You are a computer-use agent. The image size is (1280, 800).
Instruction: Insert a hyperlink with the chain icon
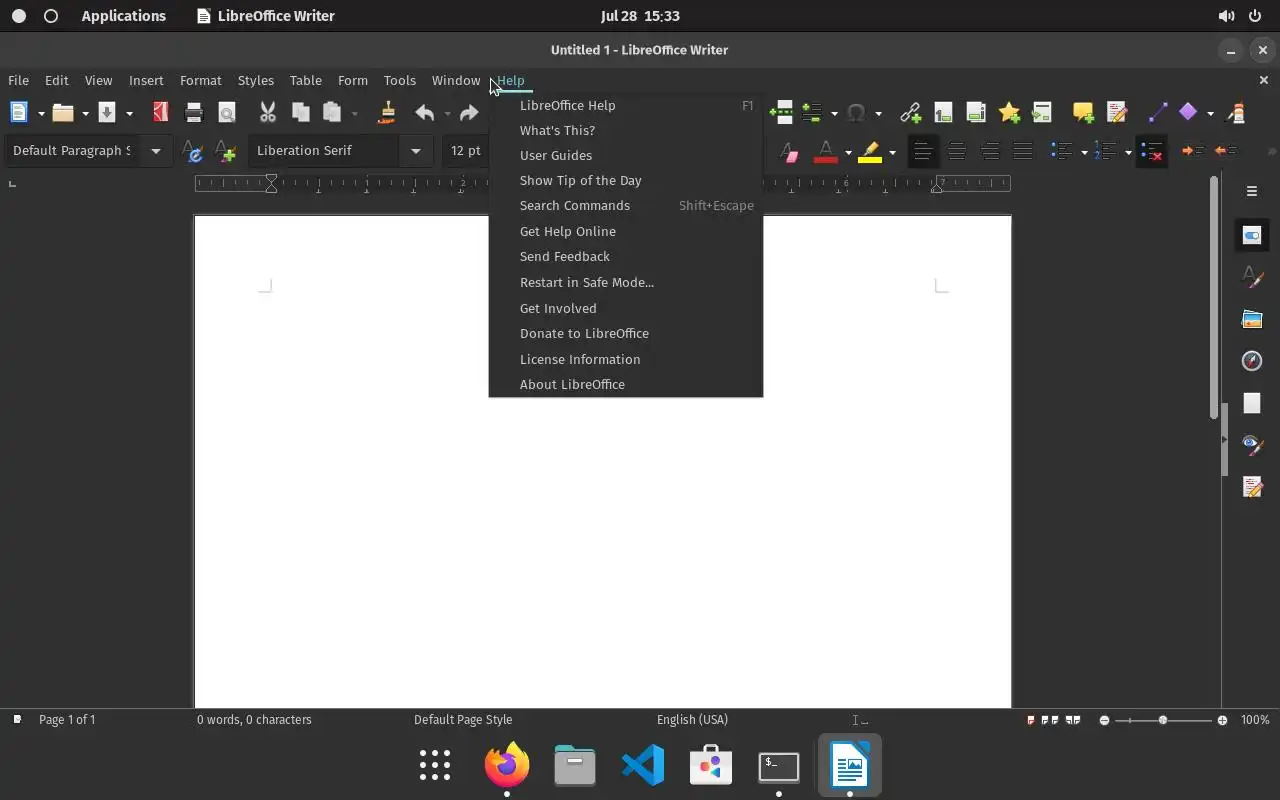(910, 113)
